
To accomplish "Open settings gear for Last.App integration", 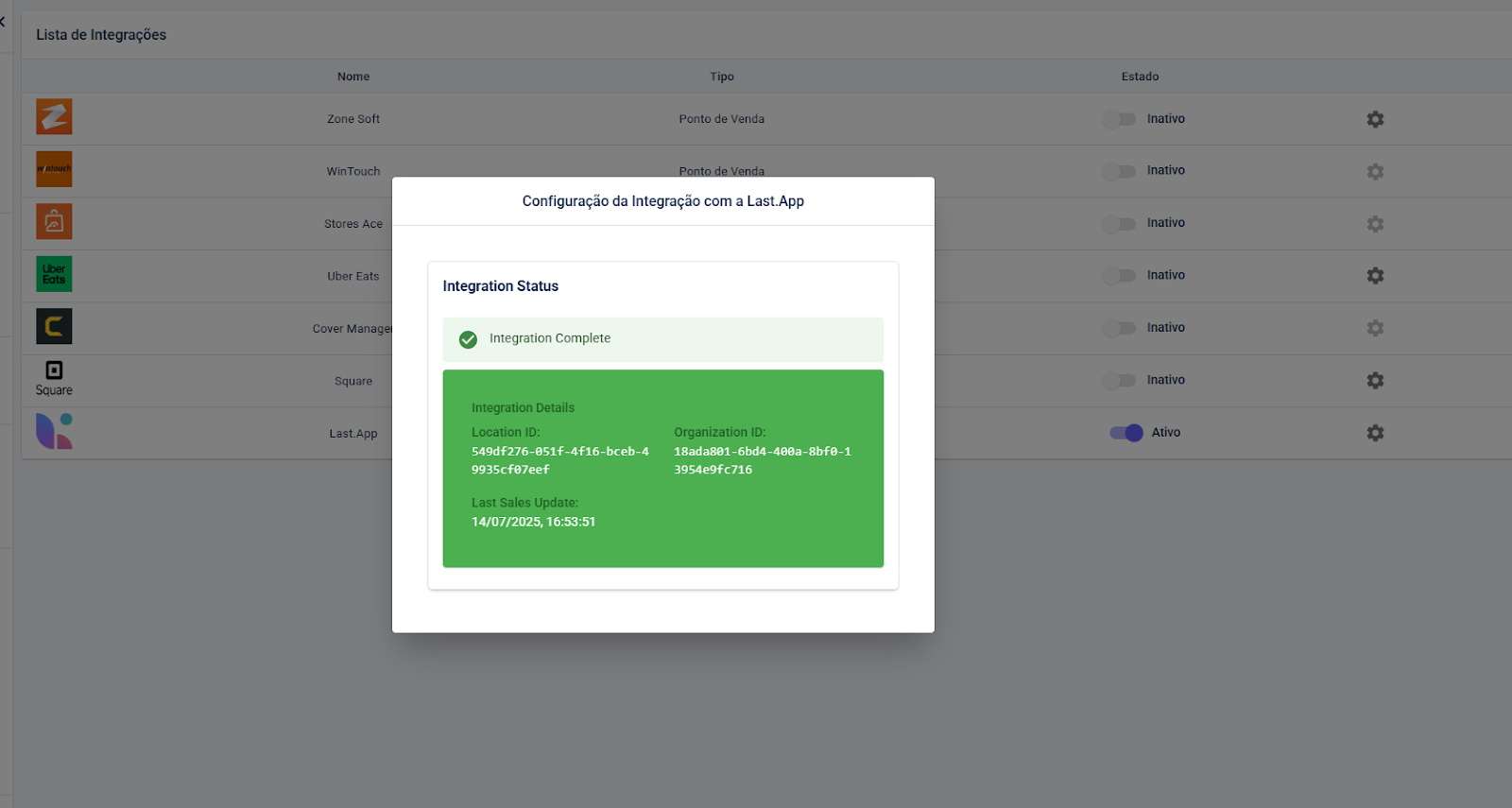I will (1375, 433).
